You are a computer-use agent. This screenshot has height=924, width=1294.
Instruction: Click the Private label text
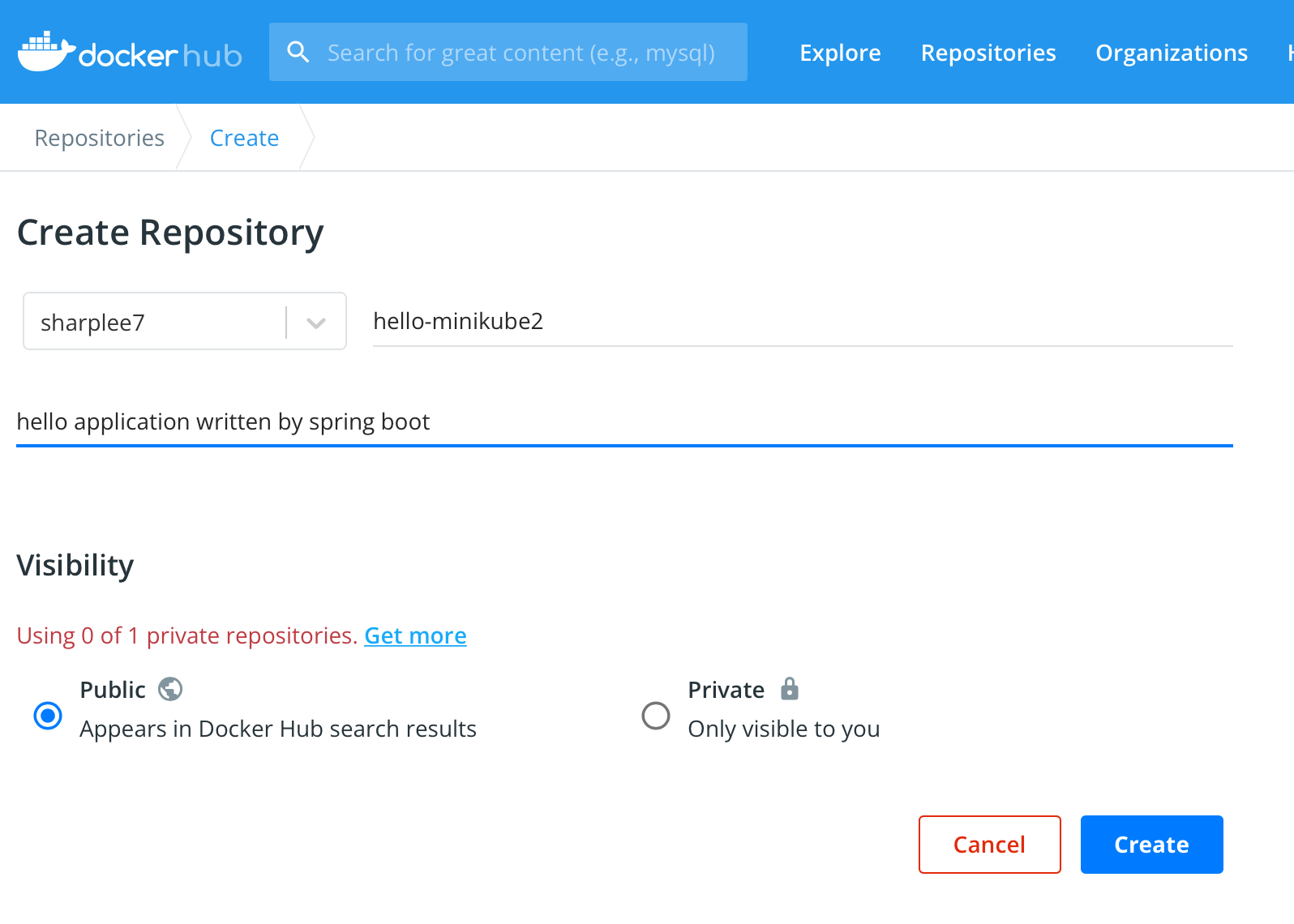pos(726,690)
